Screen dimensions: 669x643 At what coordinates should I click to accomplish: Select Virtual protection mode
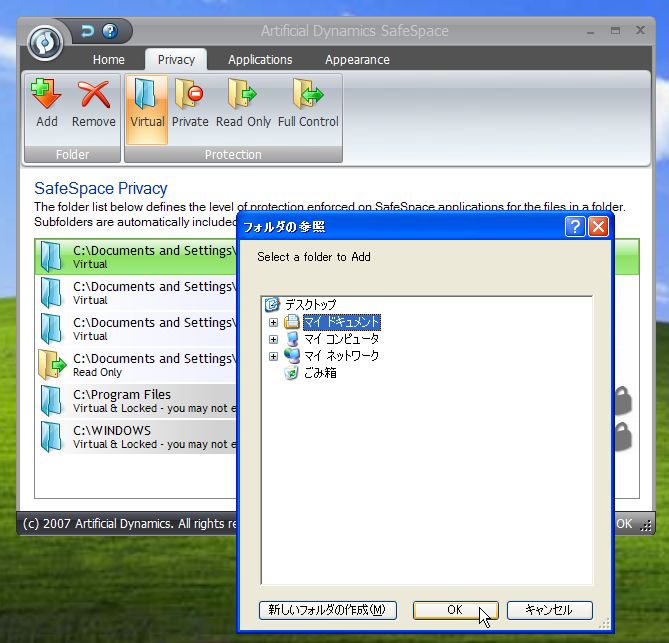coord(147,110)
